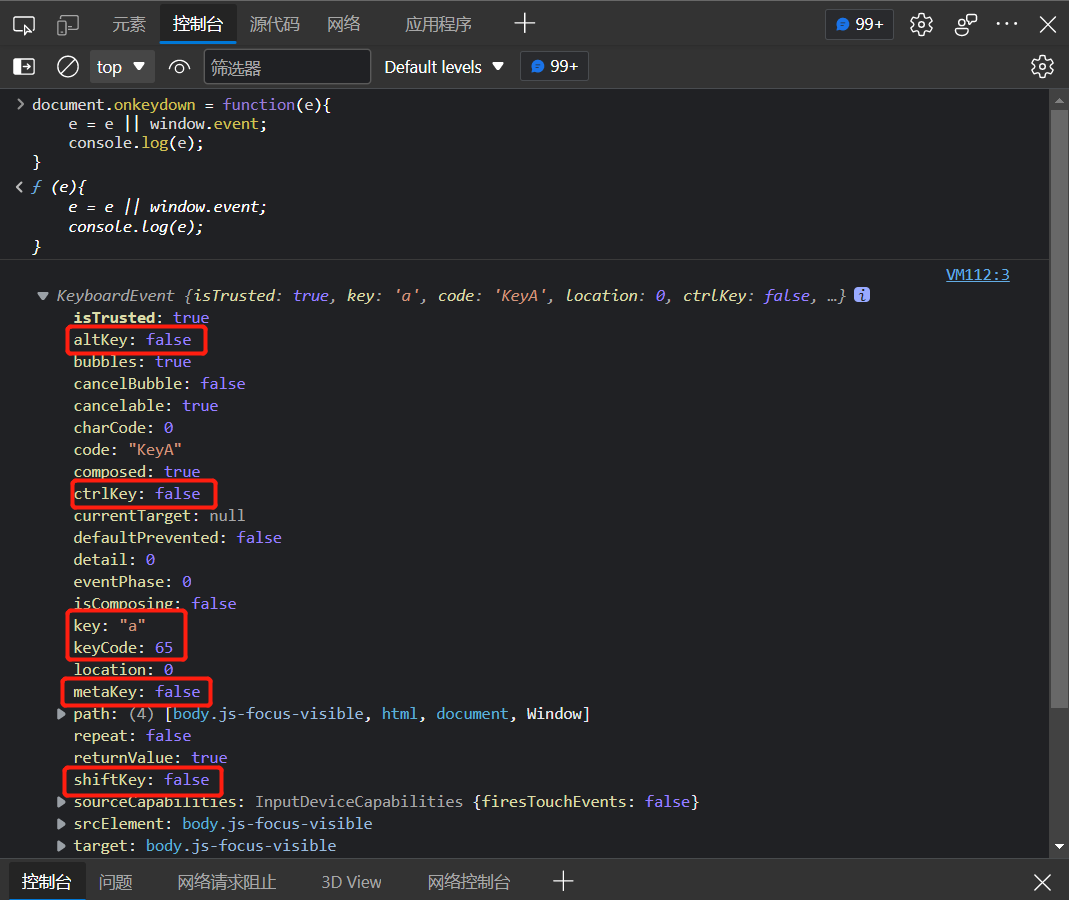Screen dimensions: 1069x900
Task: Toggle device emulation icon
Action: pyautogui.click(x=67, y=25)
